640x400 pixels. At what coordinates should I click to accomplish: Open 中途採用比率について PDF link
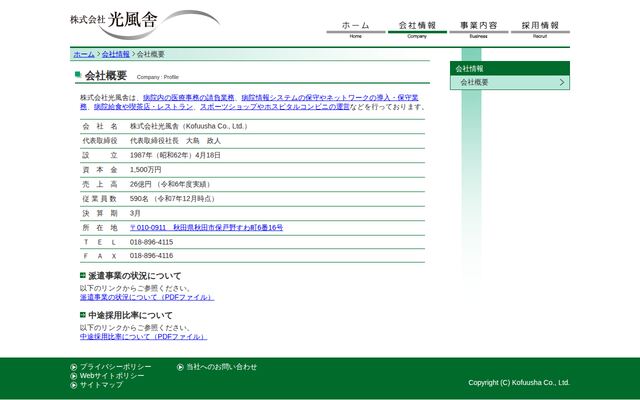point(143,337)
